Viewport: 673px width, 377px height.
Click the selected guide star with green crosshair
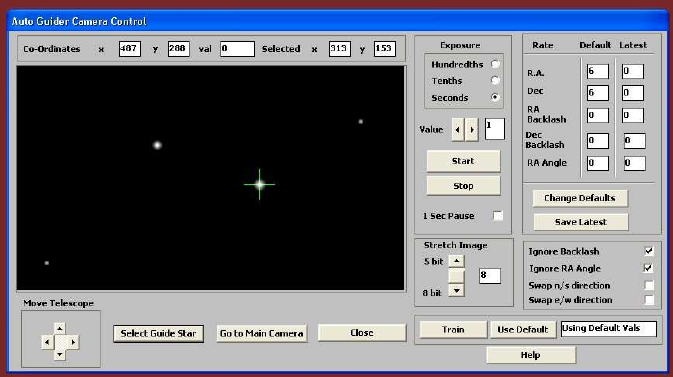pos(259,185)
